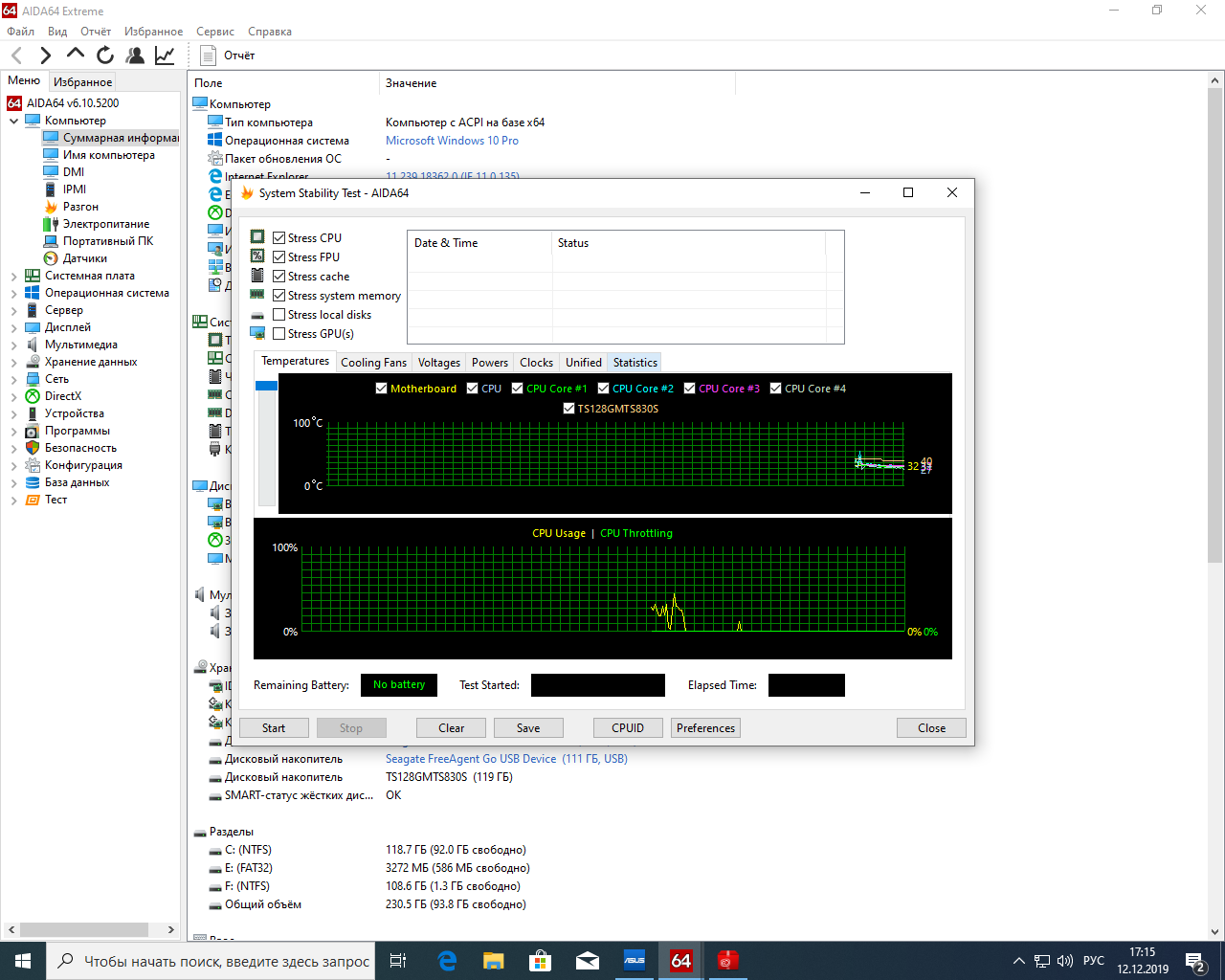Click the Back navigation arrow in toolbar
The height and width of the screenshot is (980, 1225).
coord(17,56)
